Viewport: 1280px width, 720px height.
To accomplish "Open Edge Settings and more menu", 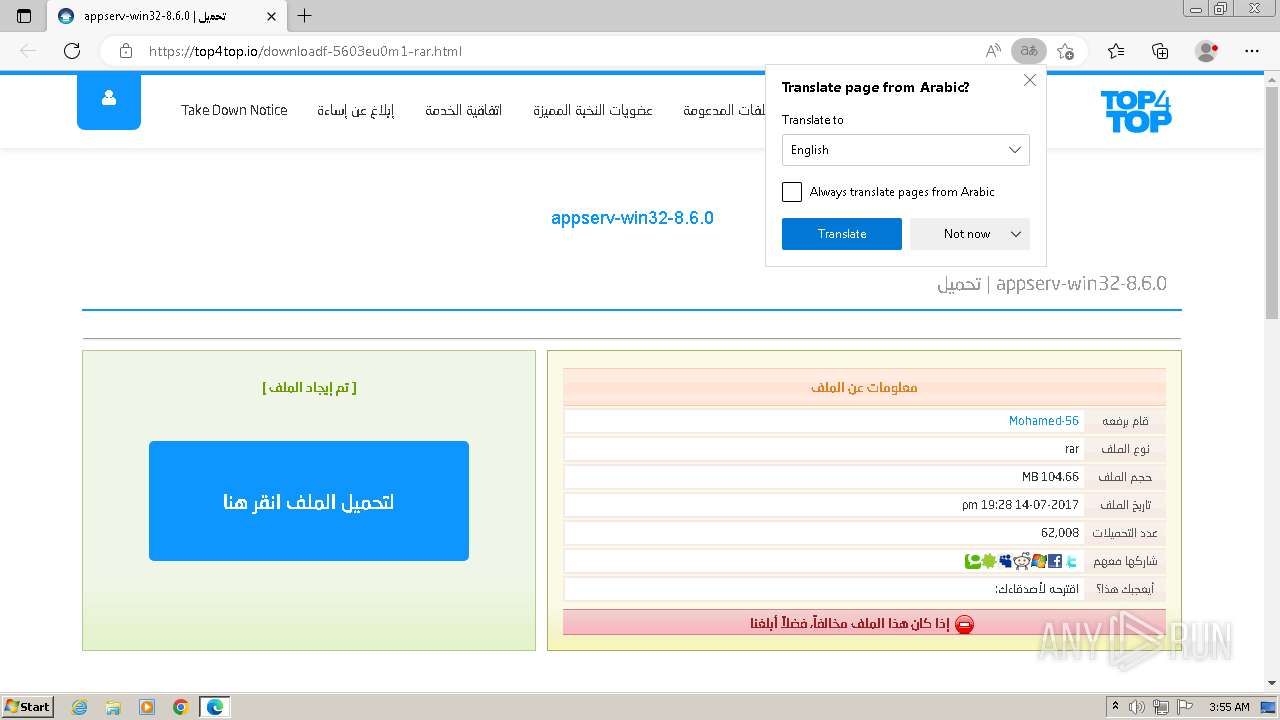I will pos(1252,51).
